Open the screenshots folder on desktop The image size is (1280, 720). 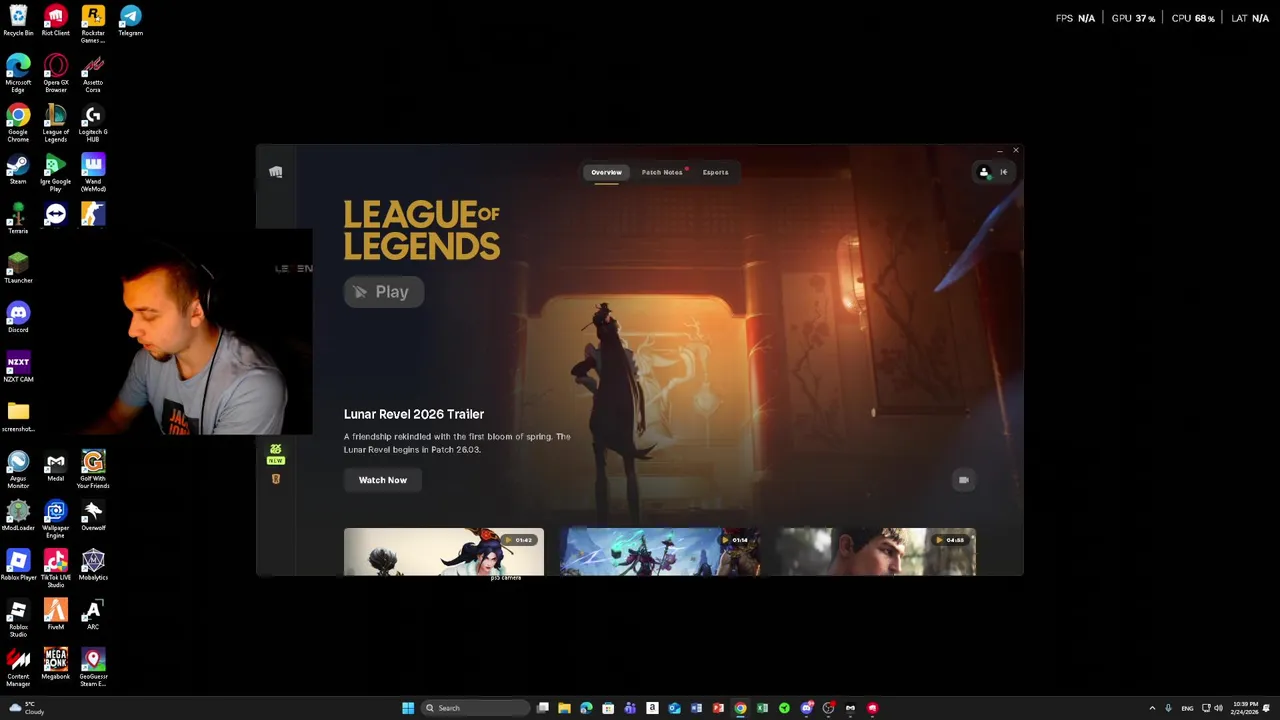(x=18, y=417)
